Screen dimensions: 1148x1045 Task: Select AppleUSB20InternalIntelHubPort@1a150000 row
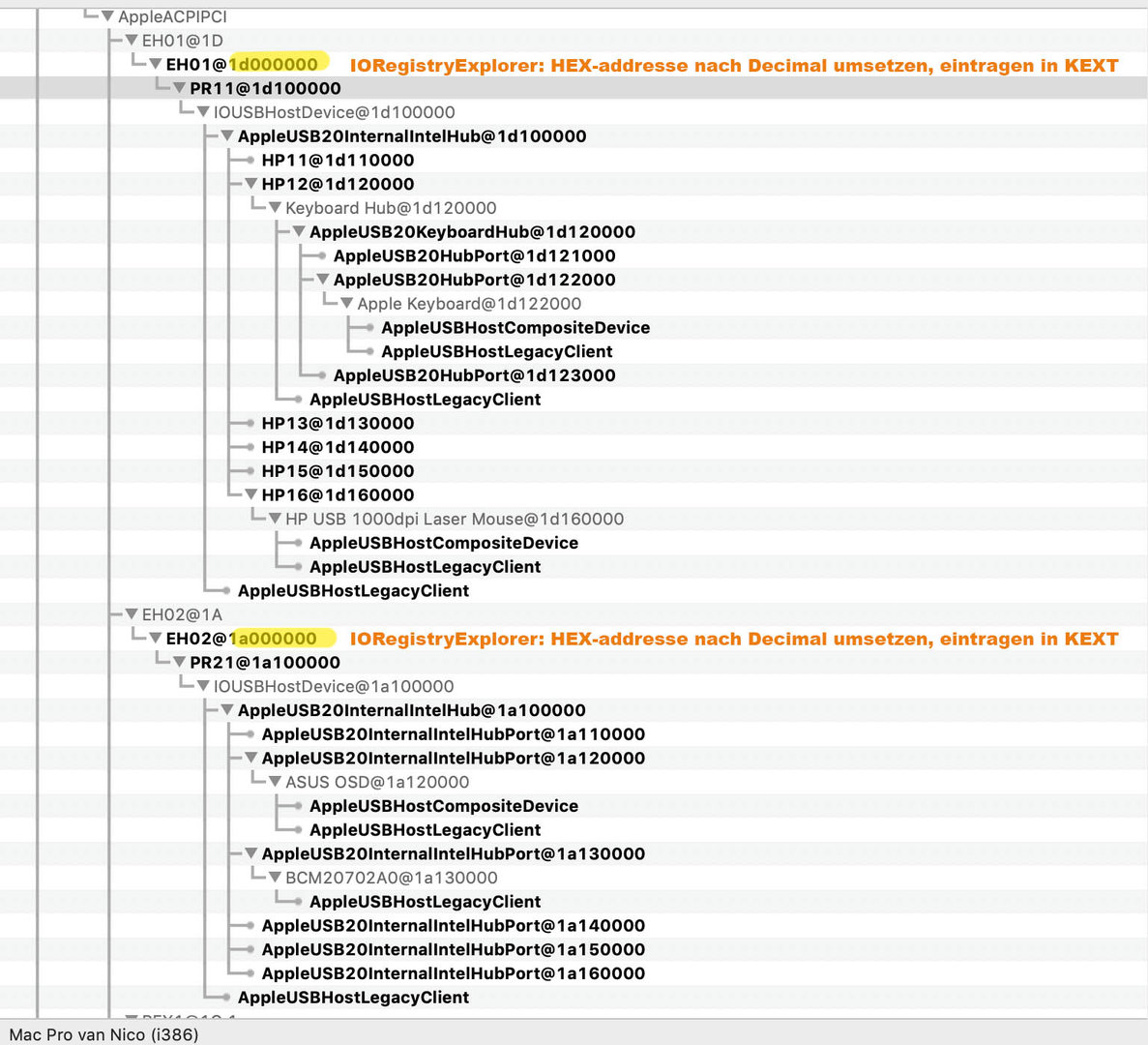(454, 949)
